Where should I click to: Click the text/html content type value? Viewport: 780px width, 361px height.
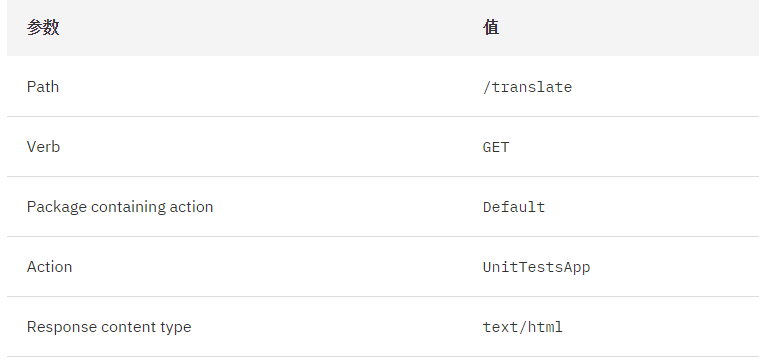[x=523, y=327]
